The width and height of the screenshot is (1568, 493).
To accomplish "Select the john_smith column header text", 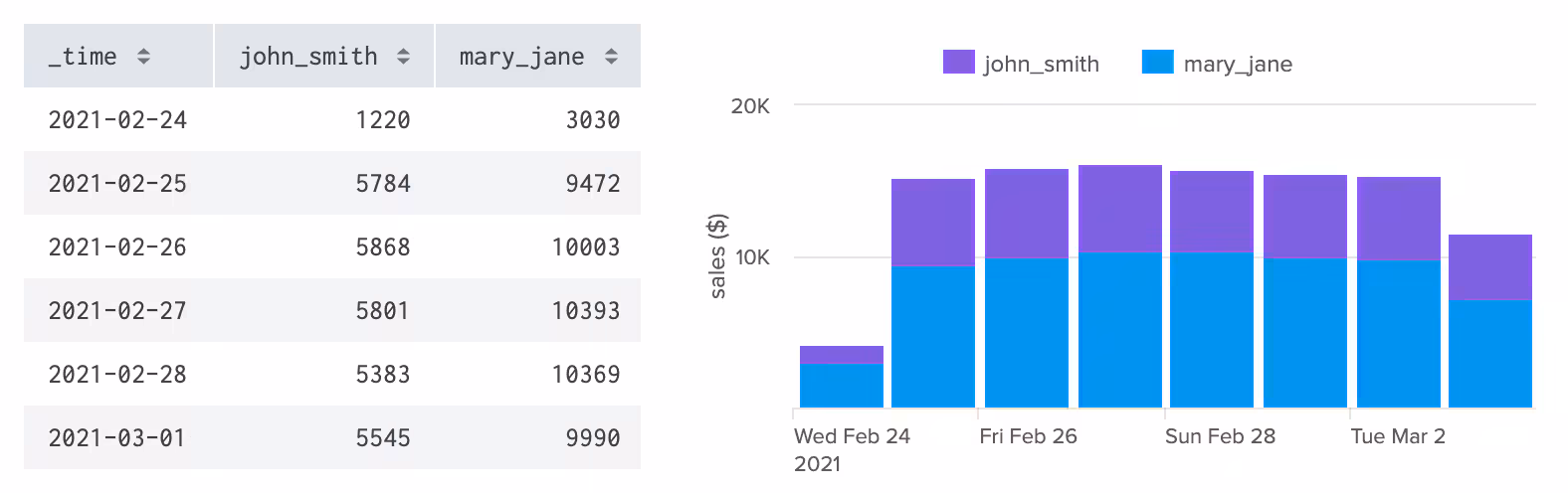I will pyautogui.click(x=308, y=57).
